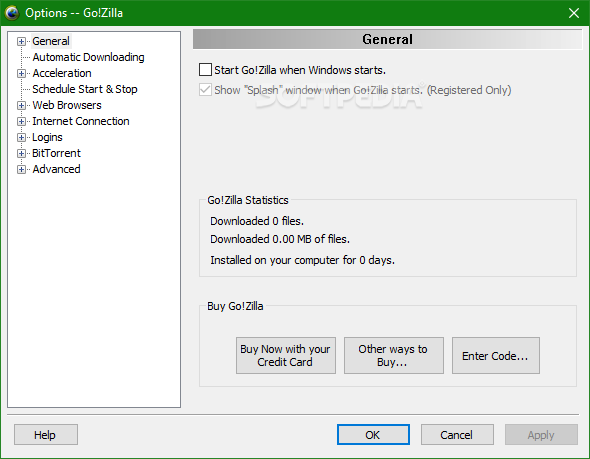Enable Start Go!Zilla when Windows starts checkbox
This screenshot has height=459, width=590.
[205, 70]
